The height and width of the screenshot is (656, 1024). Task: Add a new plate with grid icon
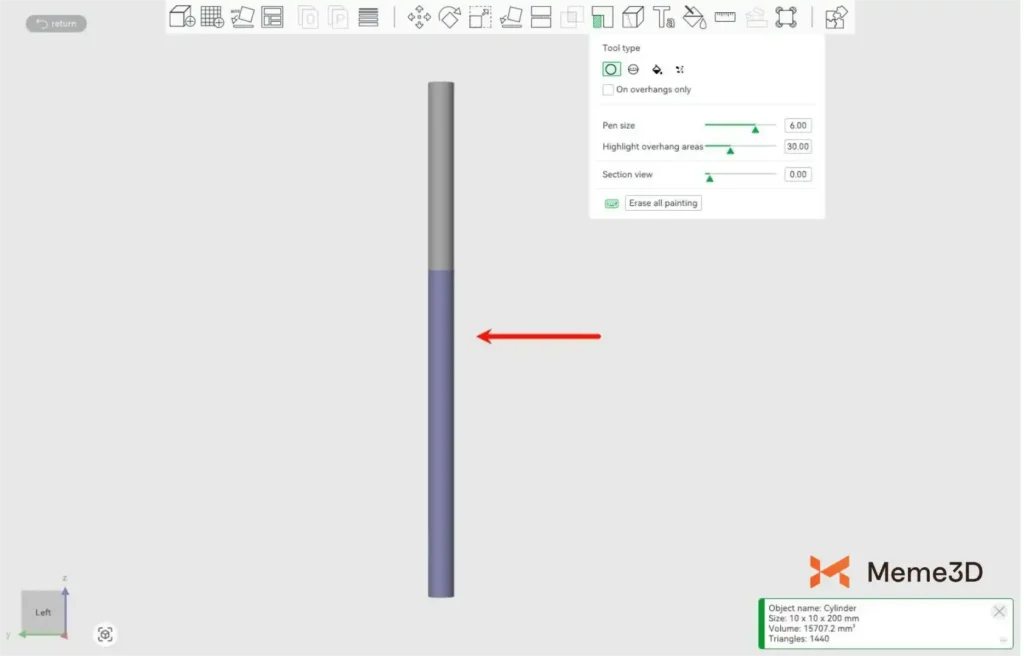(212, 17)
